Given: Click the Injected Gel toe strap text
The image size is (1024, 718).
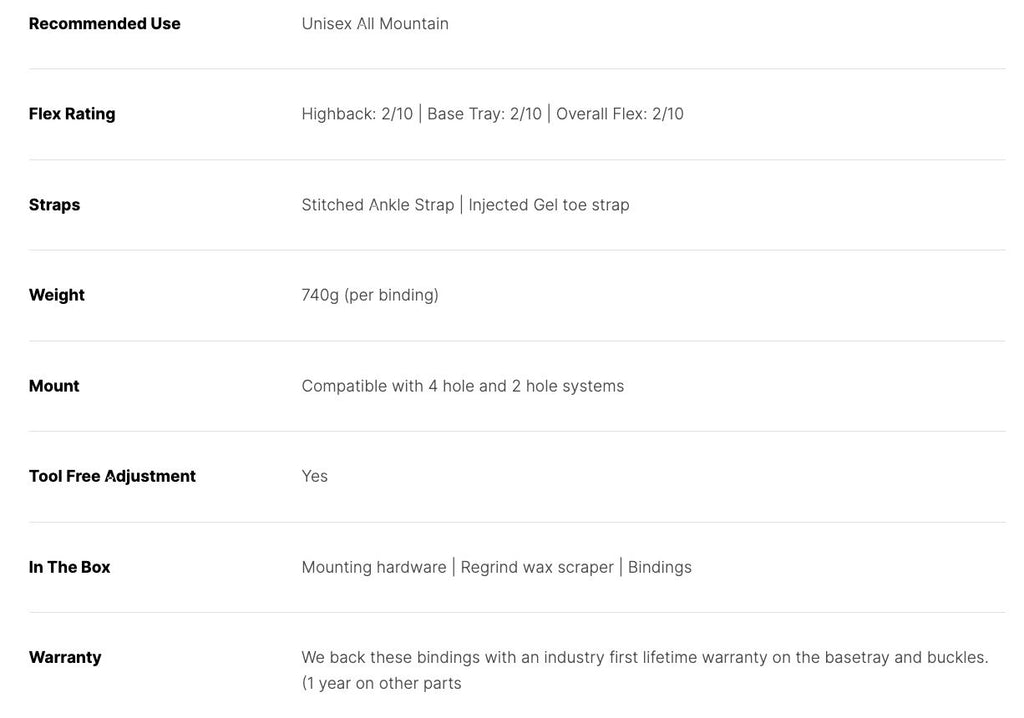Looking at the screenshot, I should pyautogui.click(x=549, y=204).
